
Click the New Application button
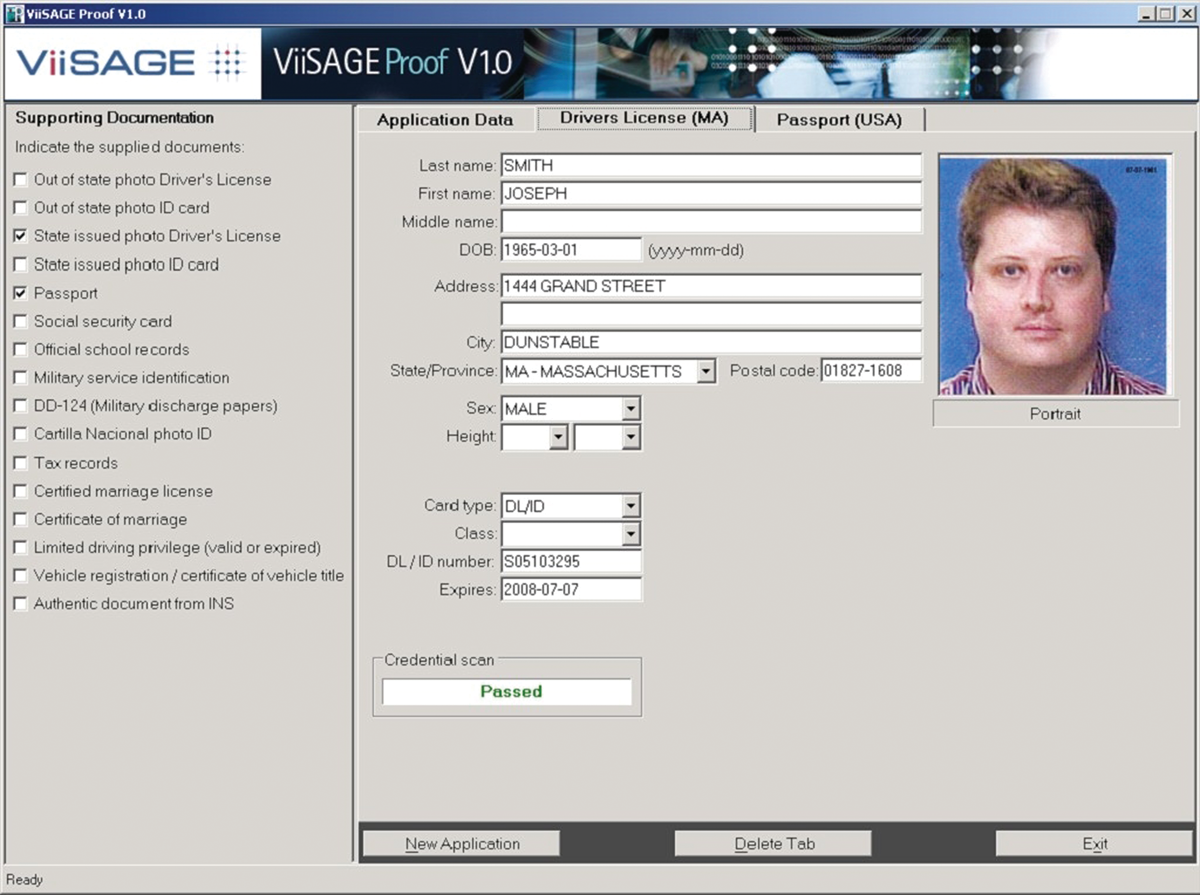(461, 843)
